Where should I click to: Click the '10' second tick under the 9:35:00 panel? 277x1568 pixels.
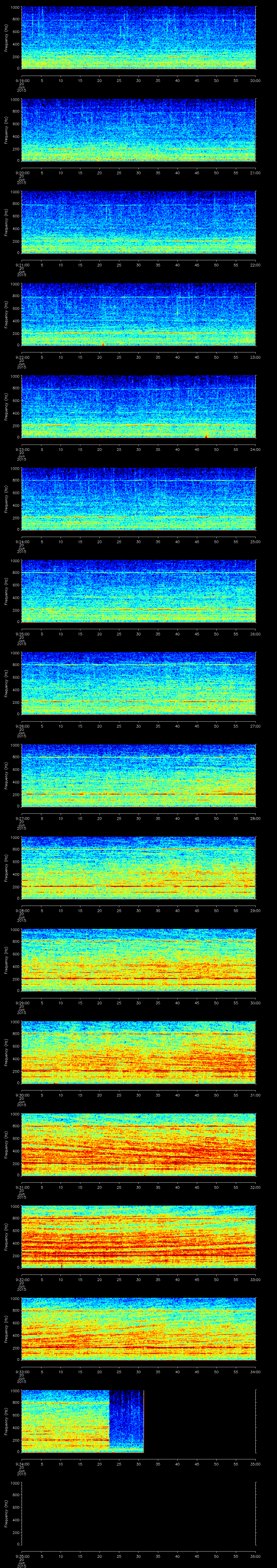coord(61,1556)
